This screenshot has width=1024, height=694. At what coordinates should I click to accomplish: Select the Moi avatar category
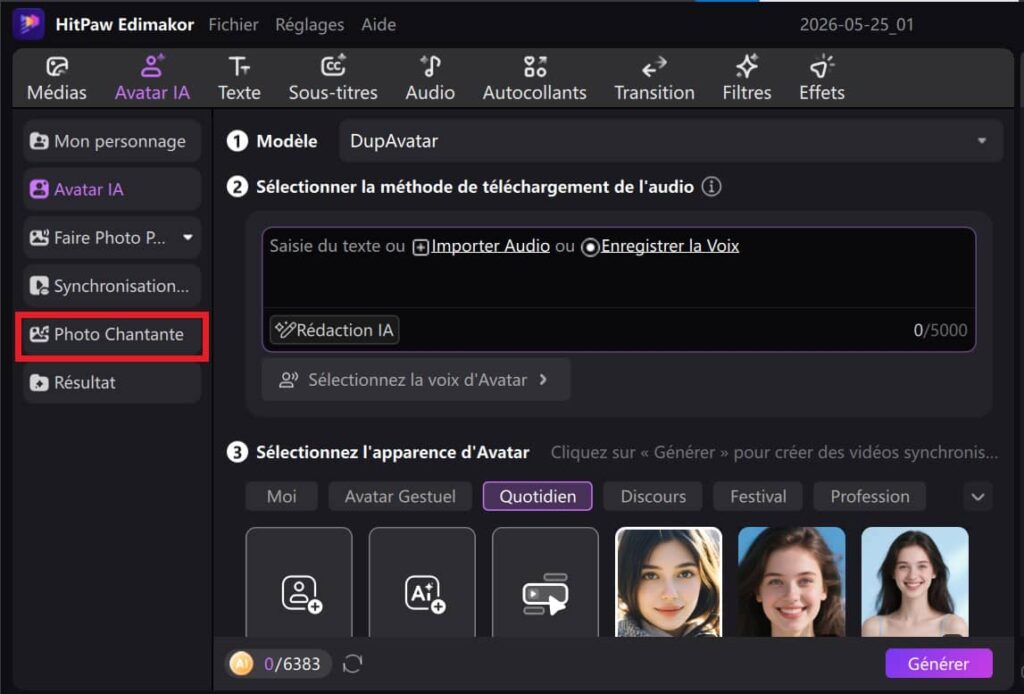(x=281, y=496)
